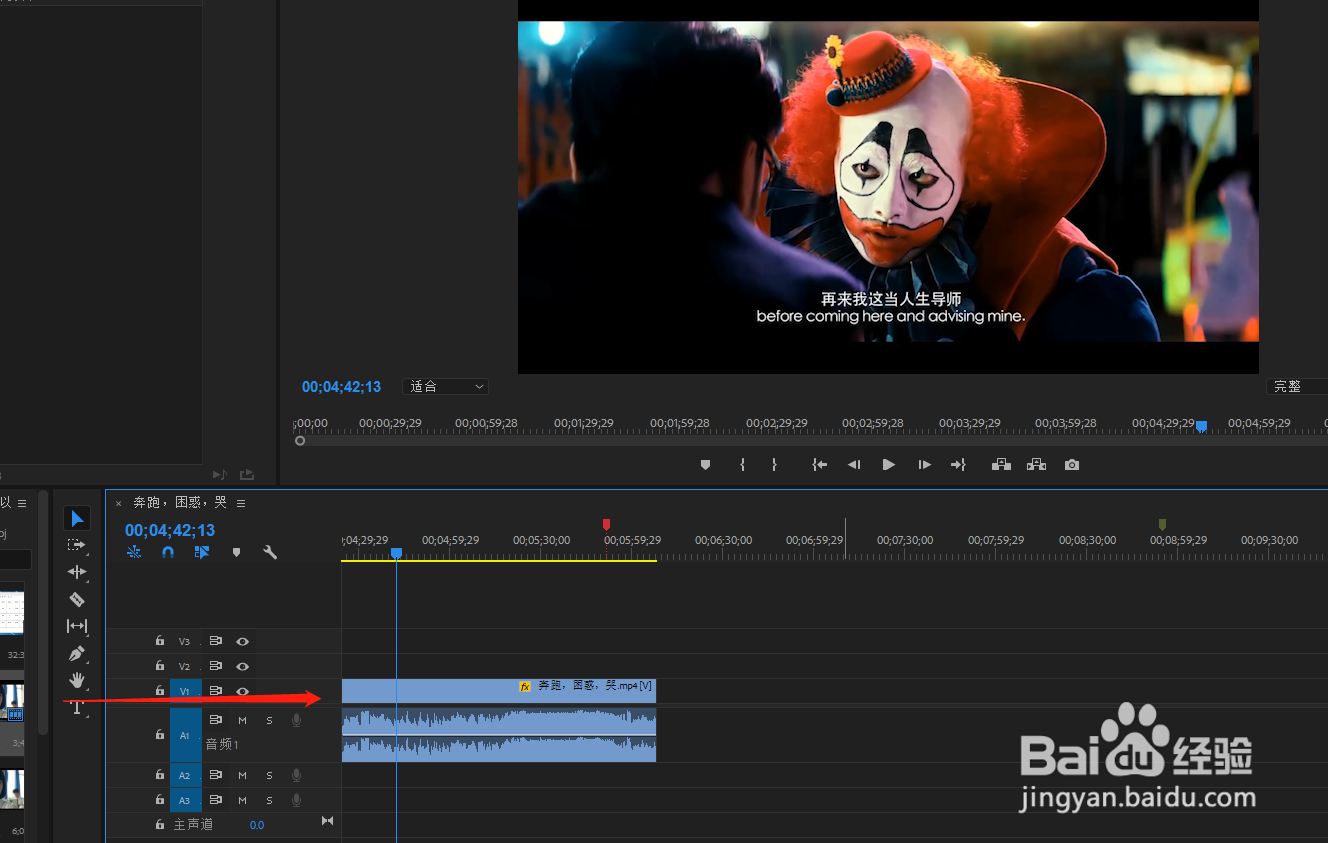This screenshot has width=1328, height=843.
Task: Toggle lock on master track 主声道
Action: click(x=159, y=825)
